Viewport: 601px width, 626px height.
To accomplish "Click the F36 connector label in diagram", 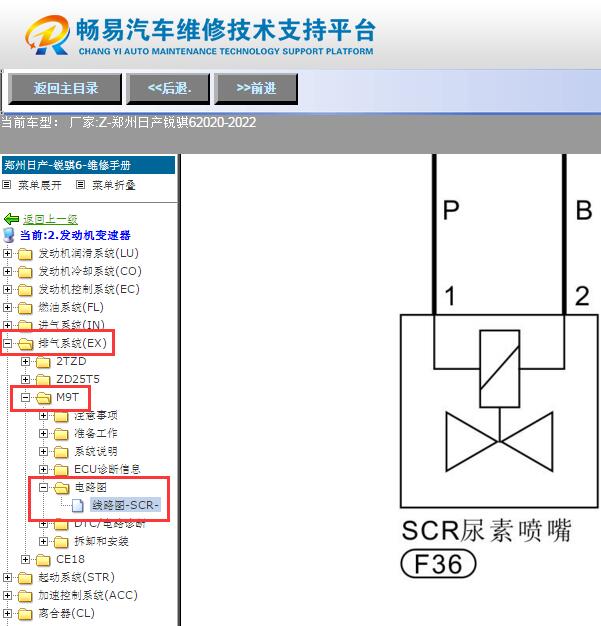I will (x=438, y=564).
